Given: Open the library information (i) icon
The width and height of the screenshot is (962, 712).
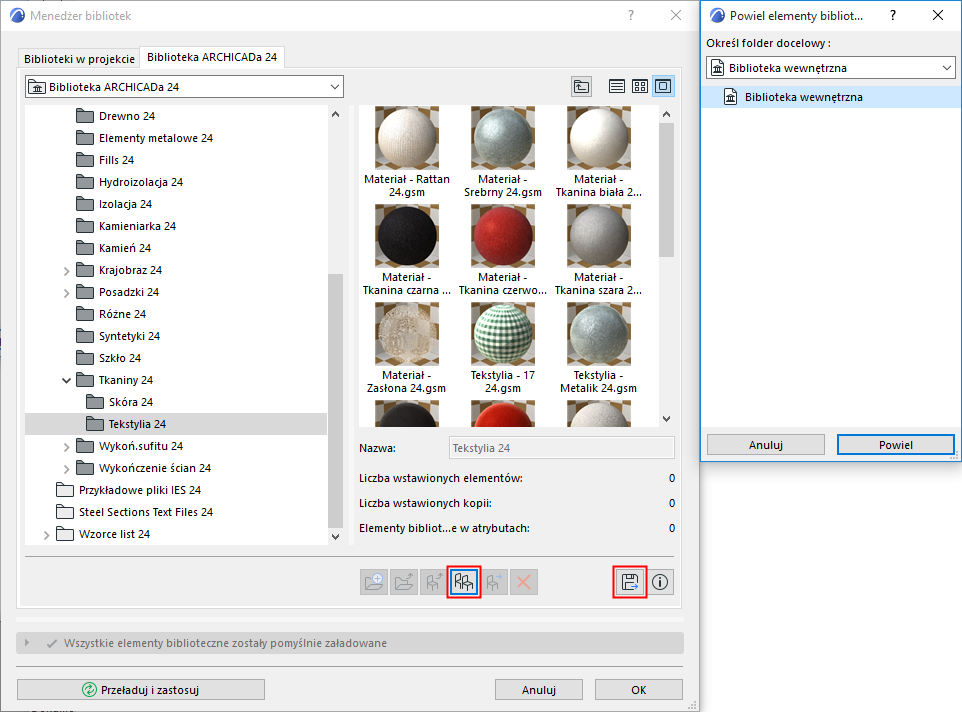Looking at the screenshot, I should pyautogui.click(x=660, y=582).
